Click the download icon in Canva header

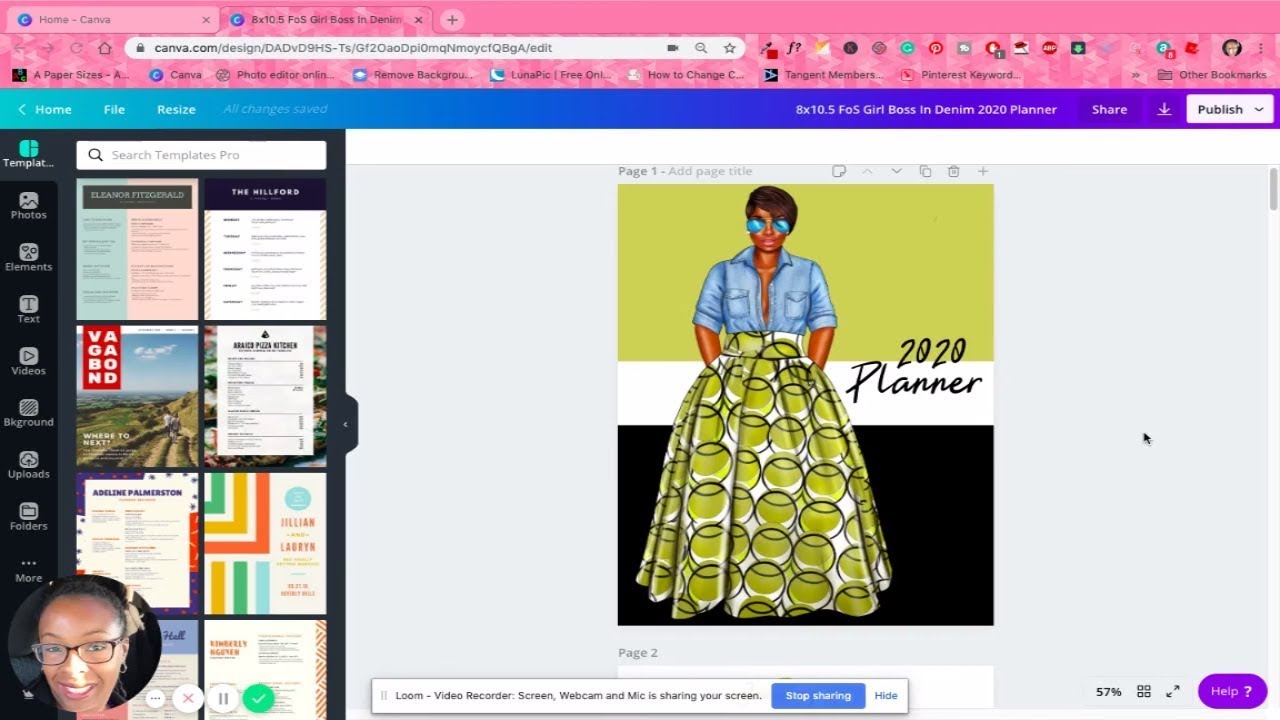point(1164,109)
